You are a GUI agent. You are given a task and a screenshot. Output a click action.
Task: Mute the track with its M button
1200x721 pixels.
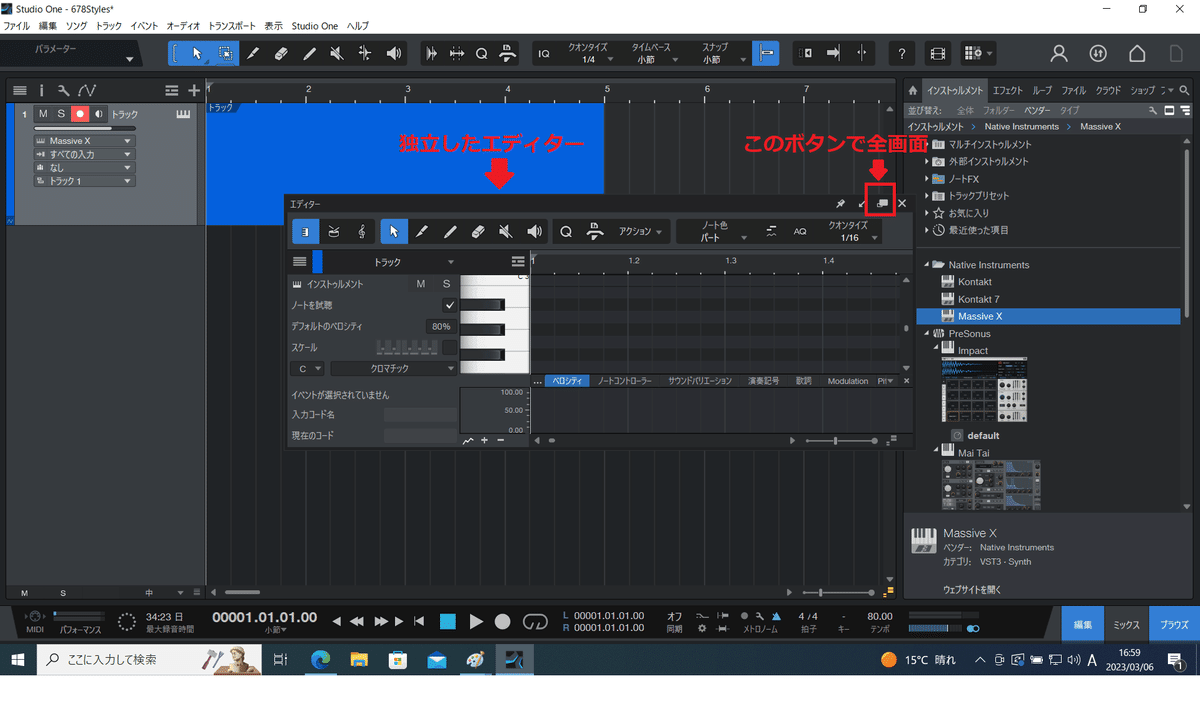(x=43, y=114)
